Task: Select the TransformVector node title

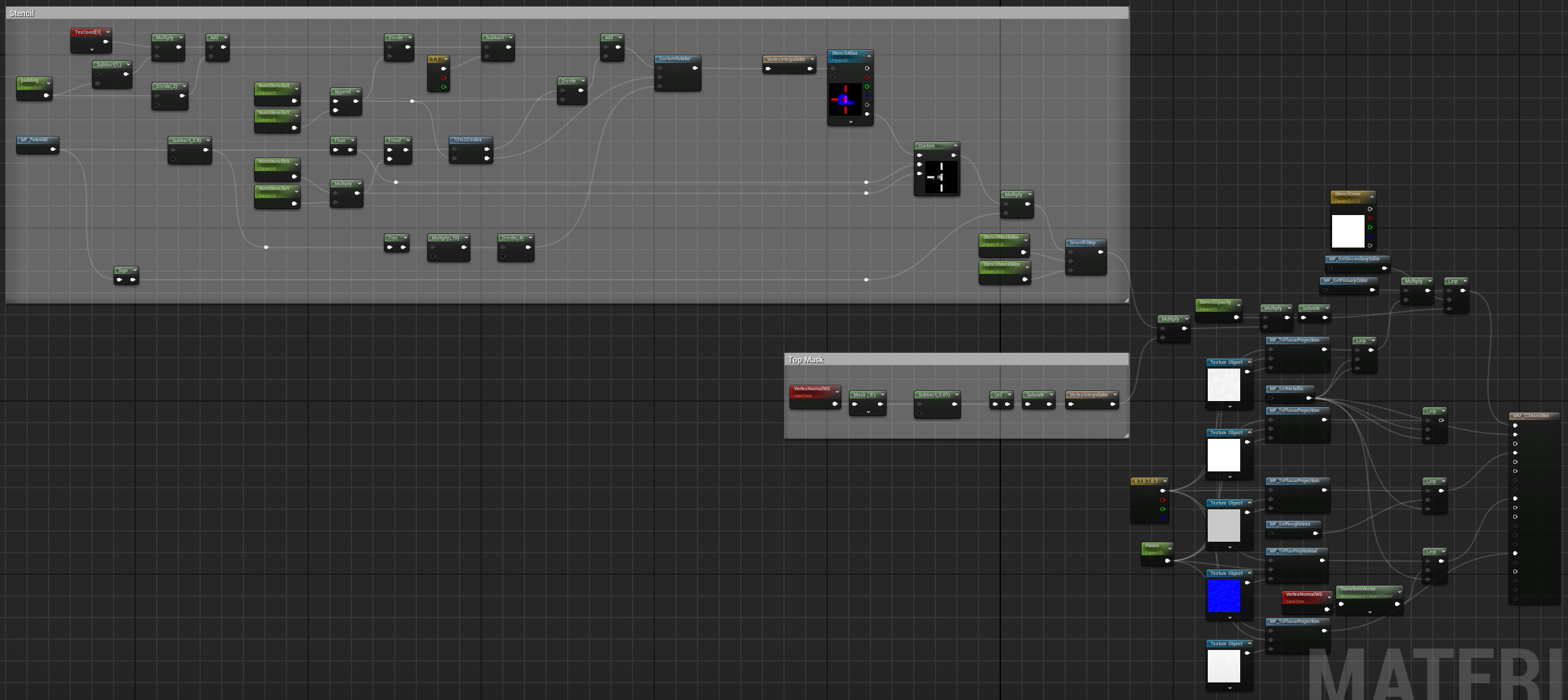Action: click(x=1358, y=589)
